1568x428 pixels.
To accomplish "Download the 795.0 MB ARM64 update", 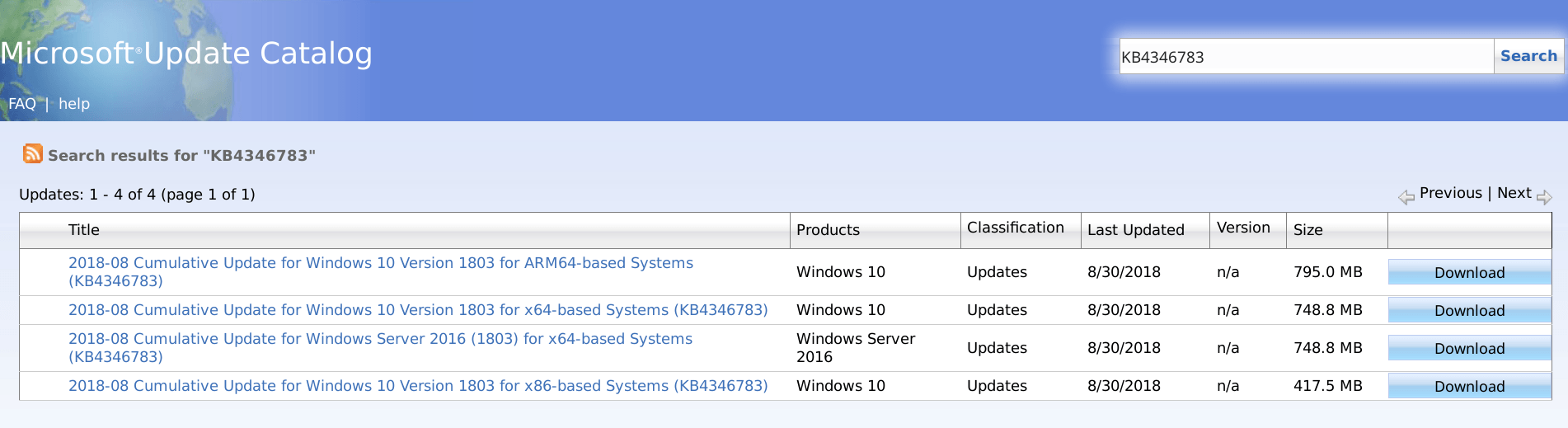I will pos(1469,272).
